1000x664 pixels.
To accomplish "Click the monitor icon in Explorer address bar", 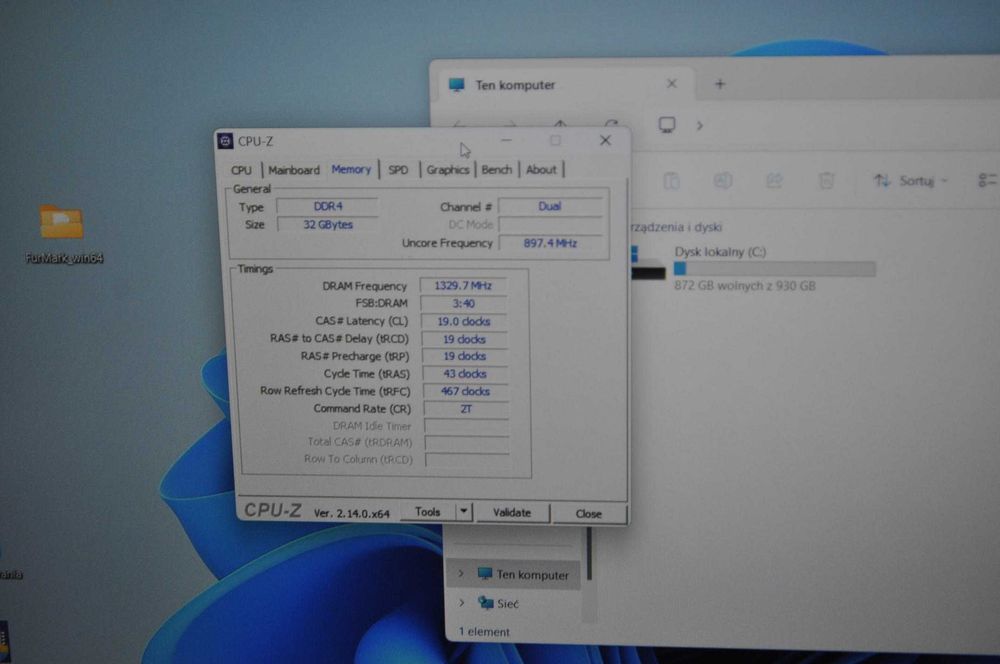I will coord(667,125).
